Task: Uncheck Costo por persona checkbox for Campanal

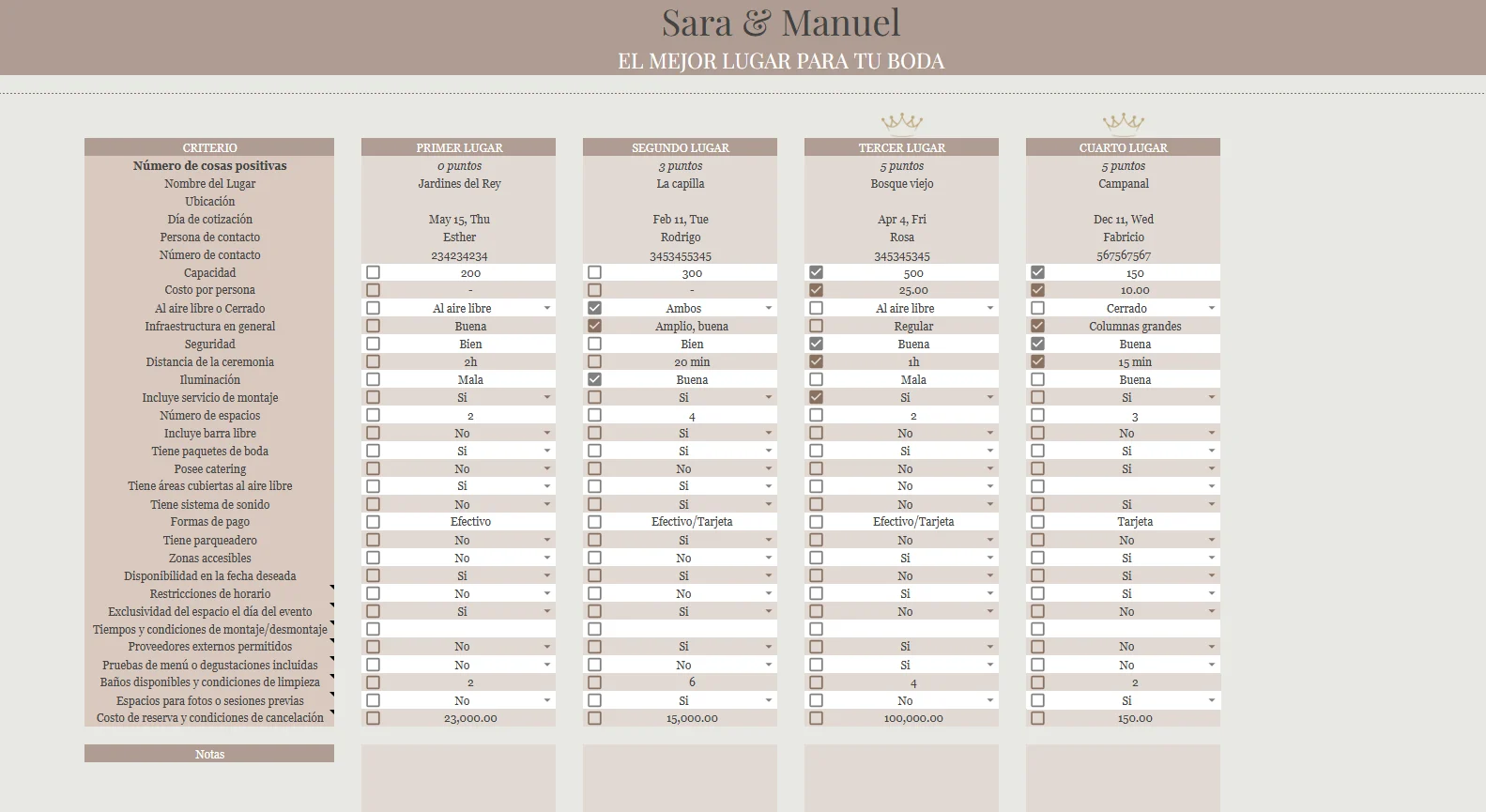Action: coord(1037,290)
